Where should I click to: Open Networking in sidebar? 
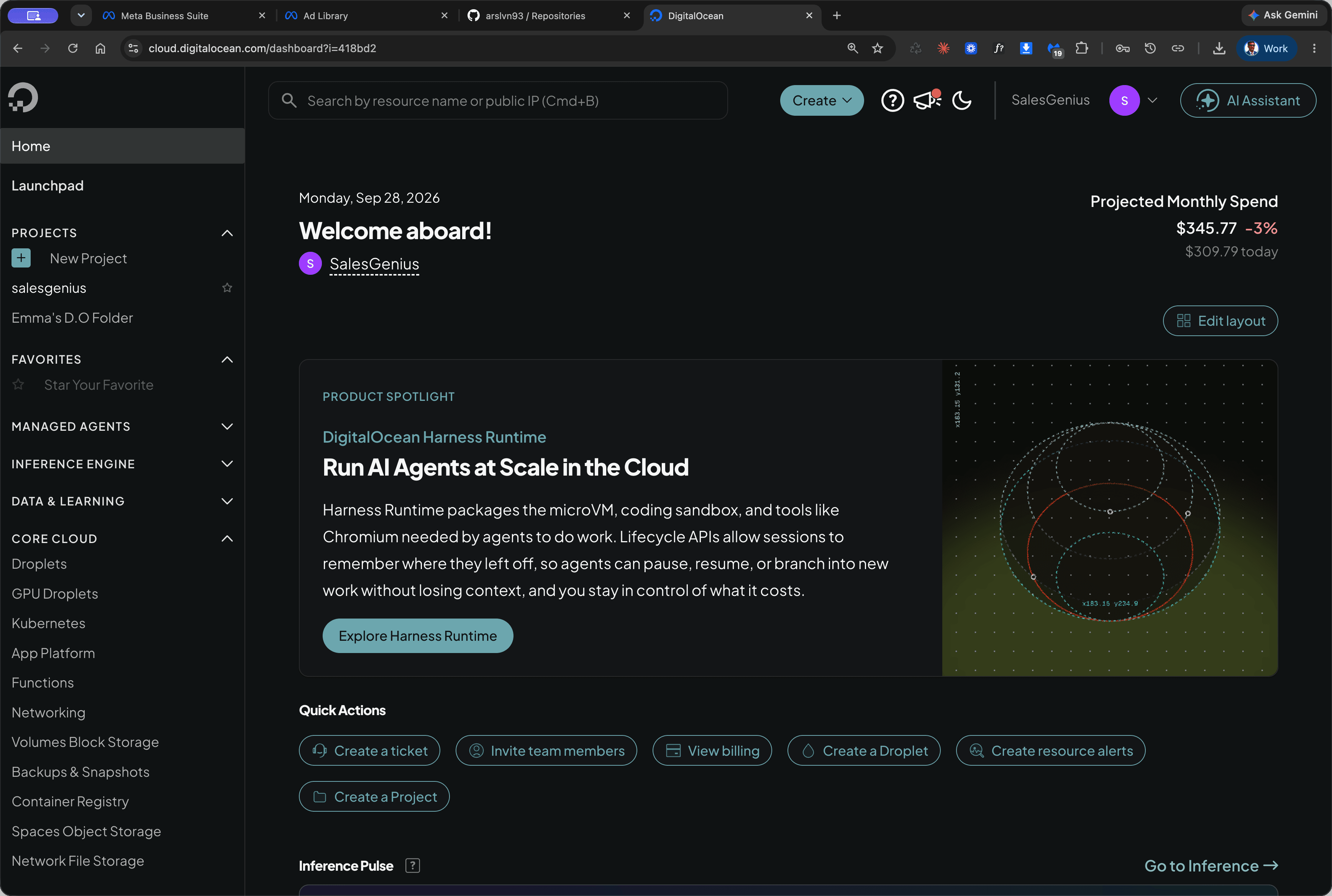pos(49,712)
